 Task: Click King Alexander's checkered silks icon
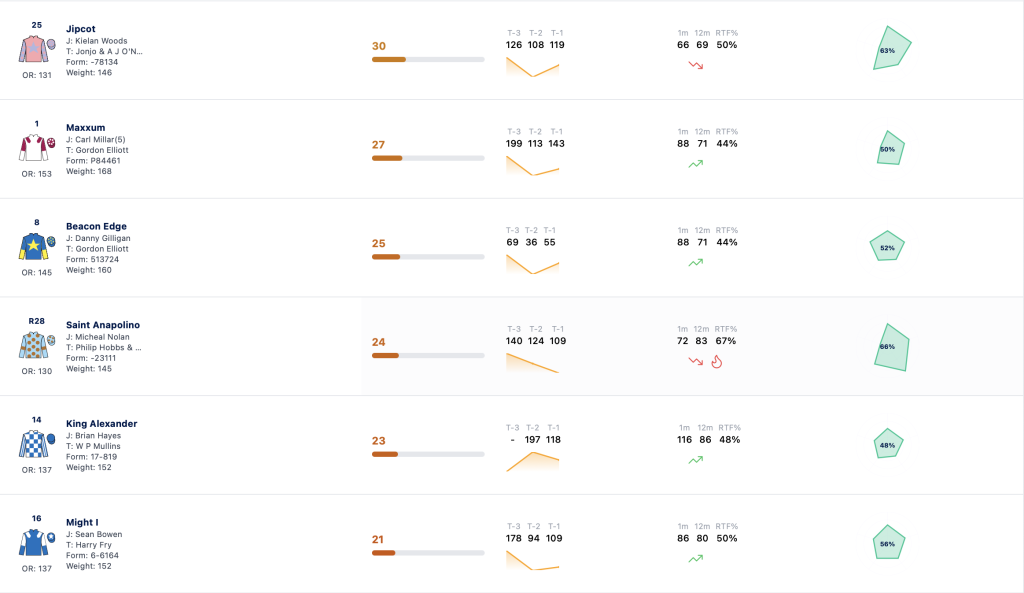[x=37, y=443]
